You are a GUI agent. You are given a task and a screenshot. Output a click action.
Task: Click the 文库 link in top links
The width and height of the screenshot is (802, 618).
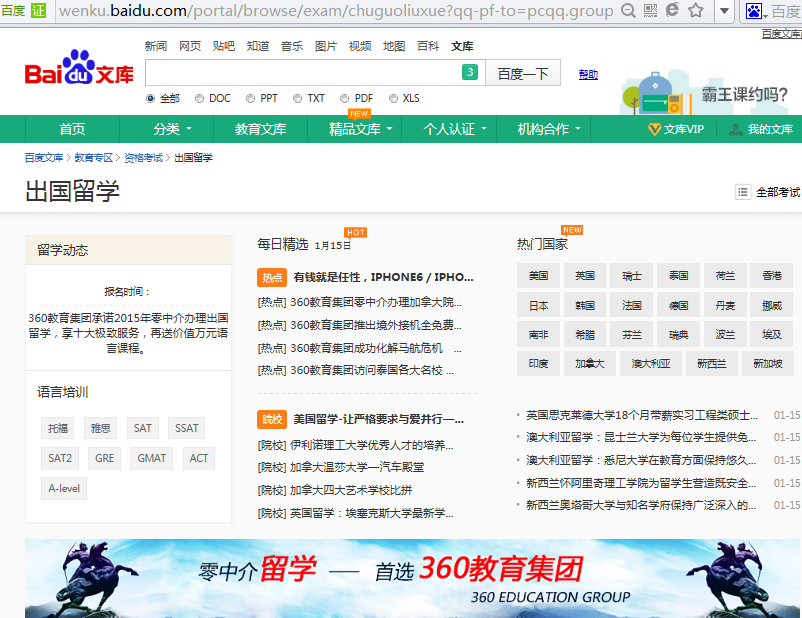(462, 46)
